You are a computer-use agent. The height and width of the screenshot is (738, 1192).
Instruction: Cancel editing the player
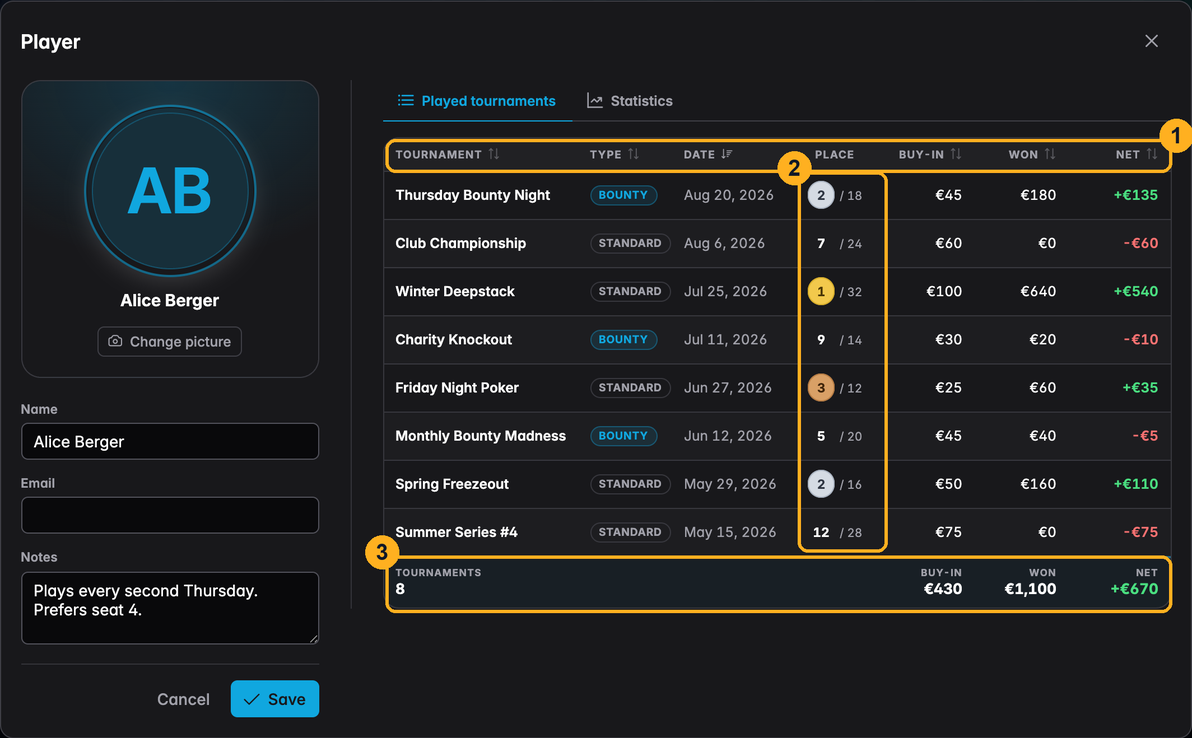[183, 699]
